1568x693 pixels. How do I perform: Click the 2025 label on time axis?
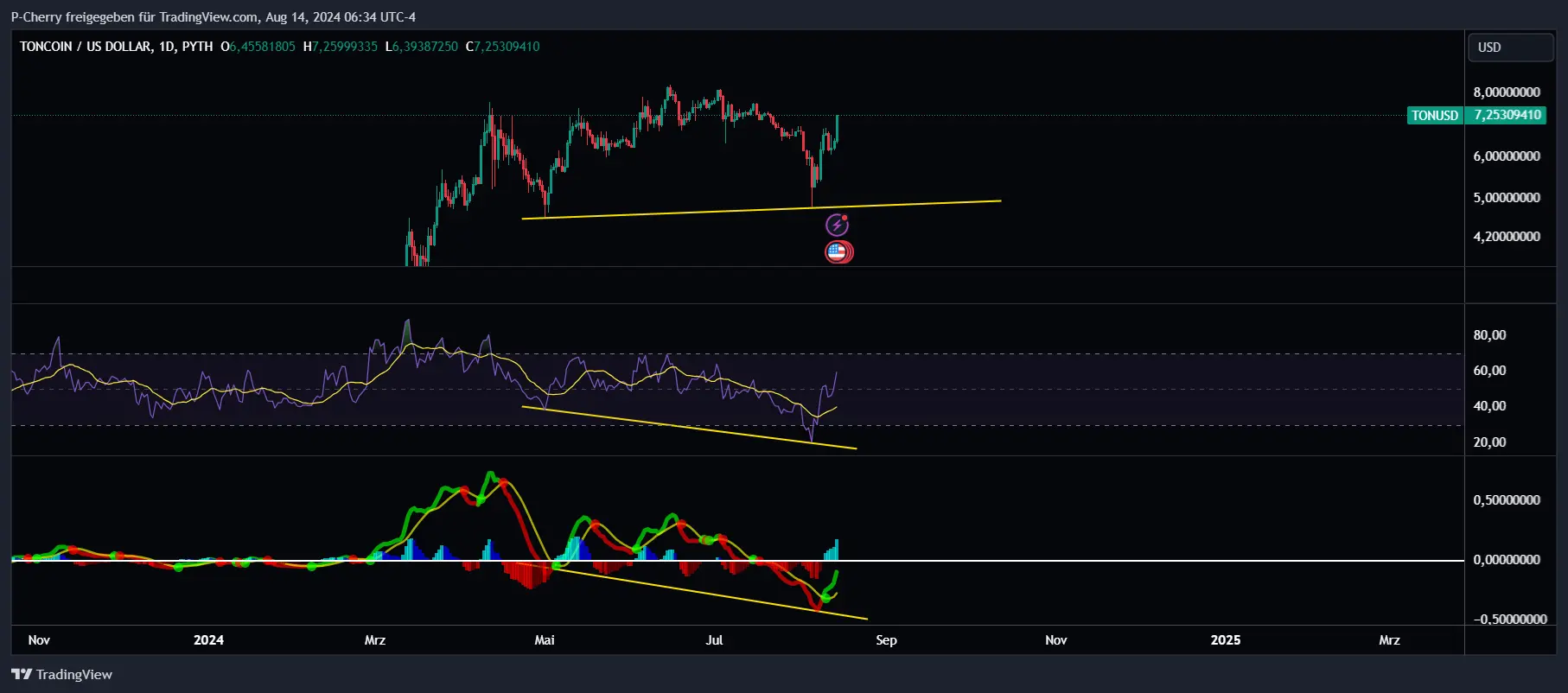(x=1226, y=640)
